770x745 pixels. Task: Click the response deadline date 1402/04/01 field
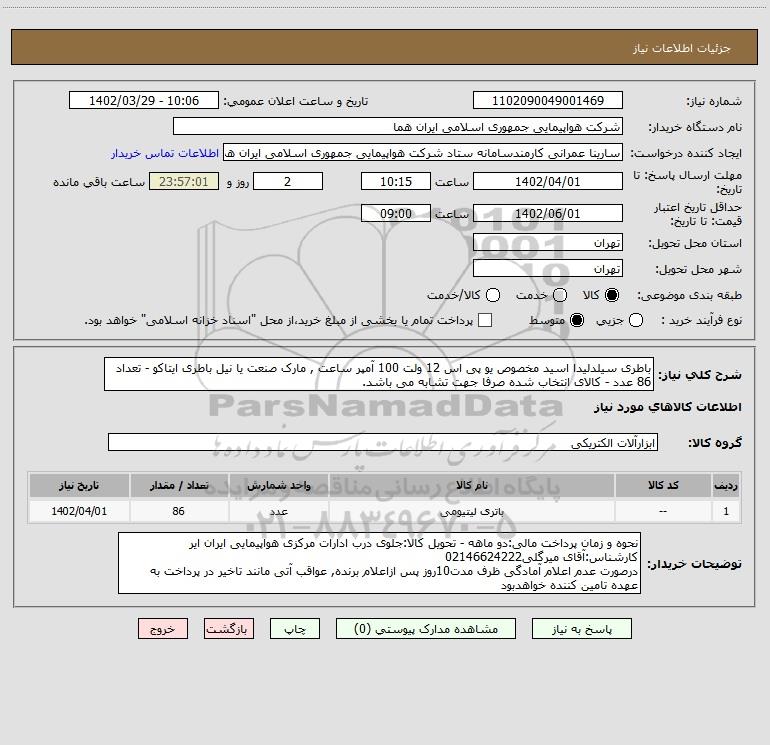(x=547, y=181)
